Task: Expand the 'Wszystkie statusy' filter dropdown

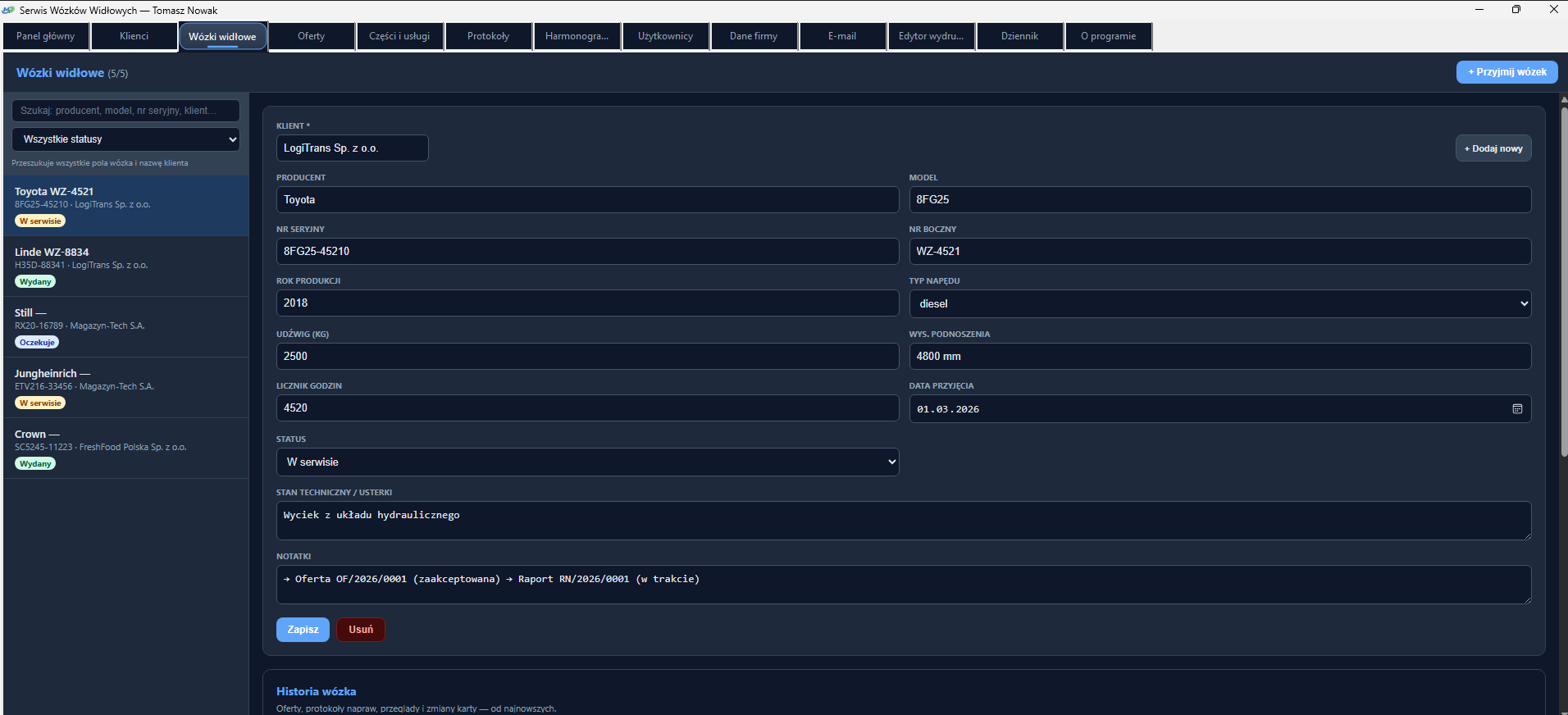Action: (x=125, y=139)
